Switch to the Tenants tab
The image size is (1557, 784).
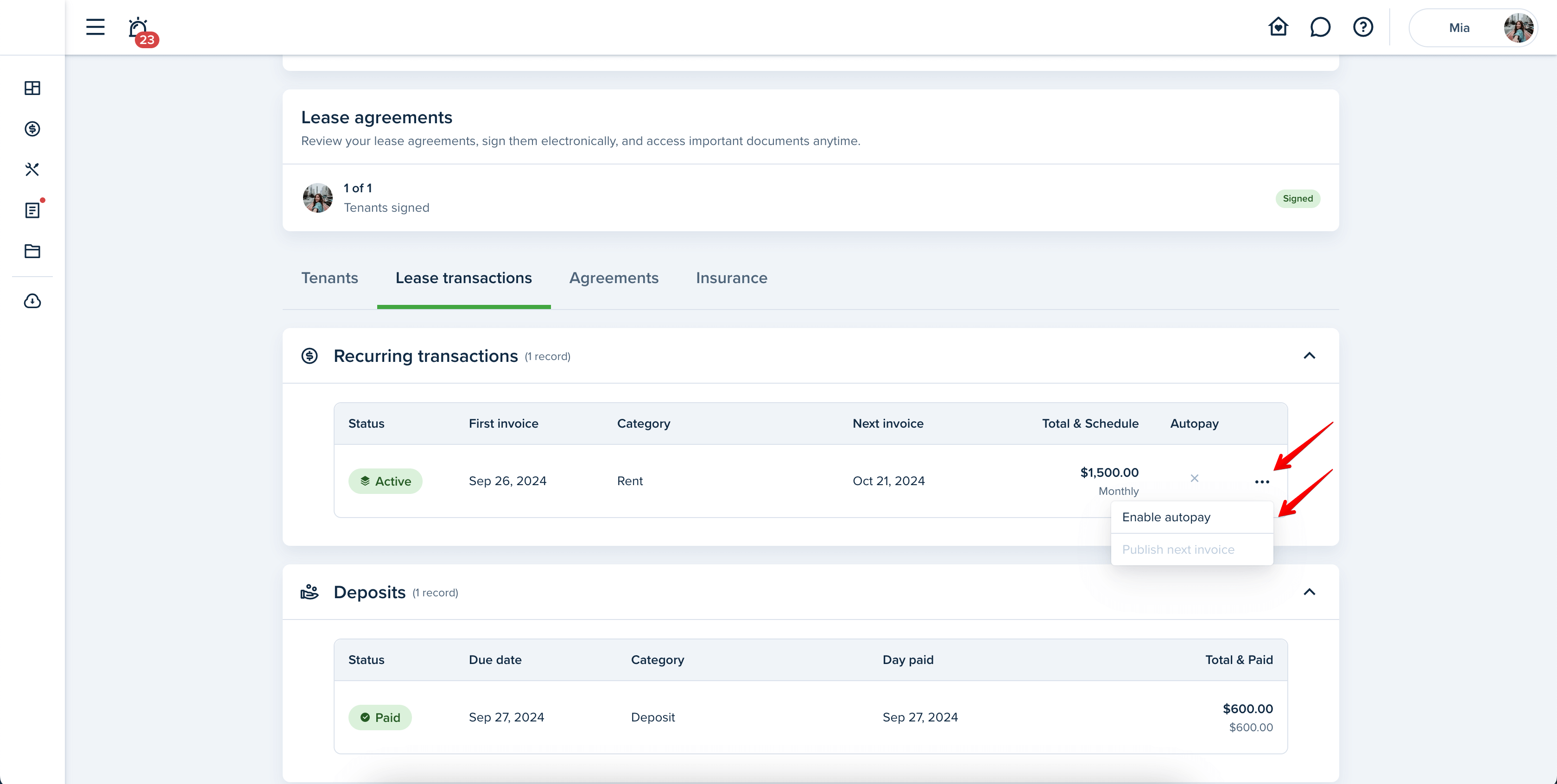329,278
